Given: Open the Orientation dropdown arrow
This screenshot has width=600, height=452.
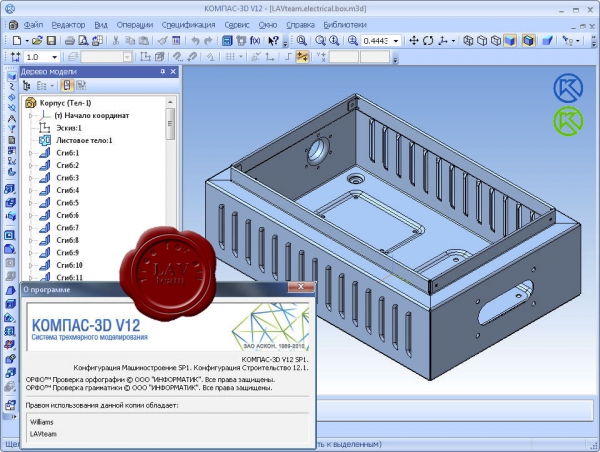Looking at the screenshot, I should click(453, 41).
